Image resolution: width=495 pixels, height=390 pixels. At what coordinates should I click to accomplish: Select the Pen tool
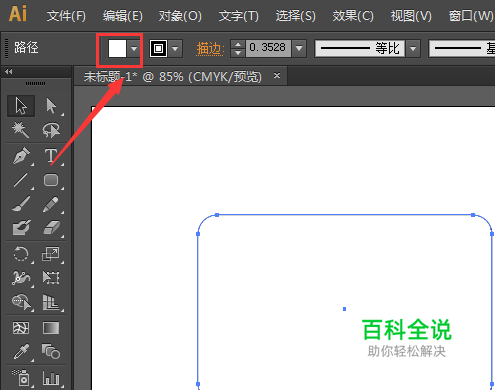click(21, 156)
